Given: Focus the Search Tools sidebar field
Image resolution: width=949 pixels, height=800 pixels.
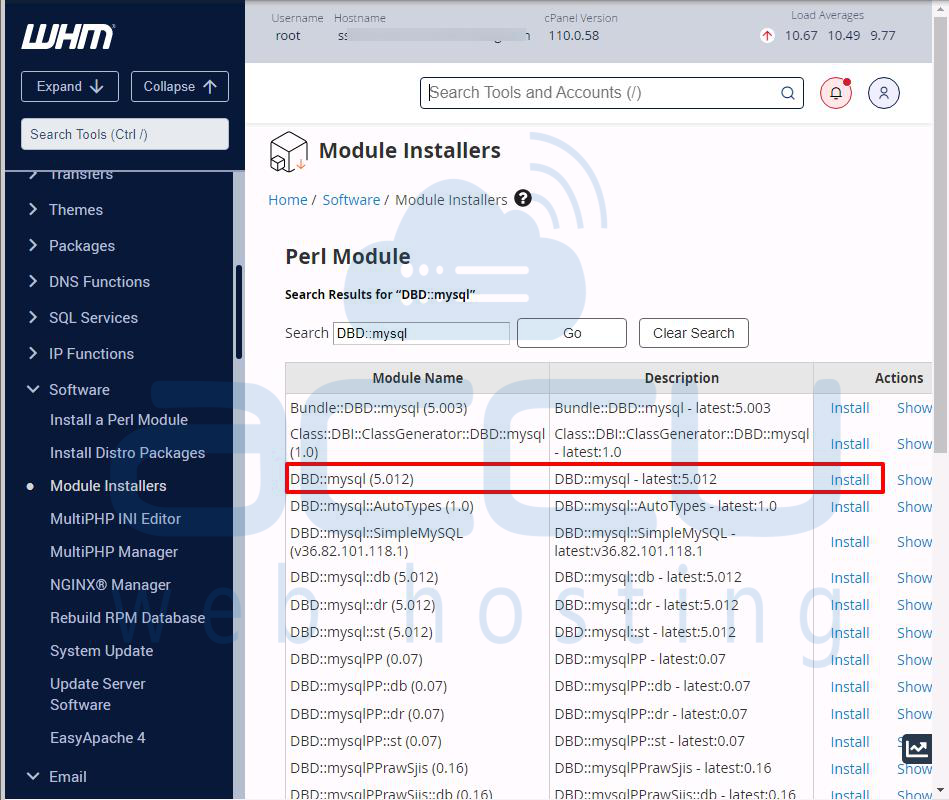Looking at the screenshot, I should (x=125, y=134).
